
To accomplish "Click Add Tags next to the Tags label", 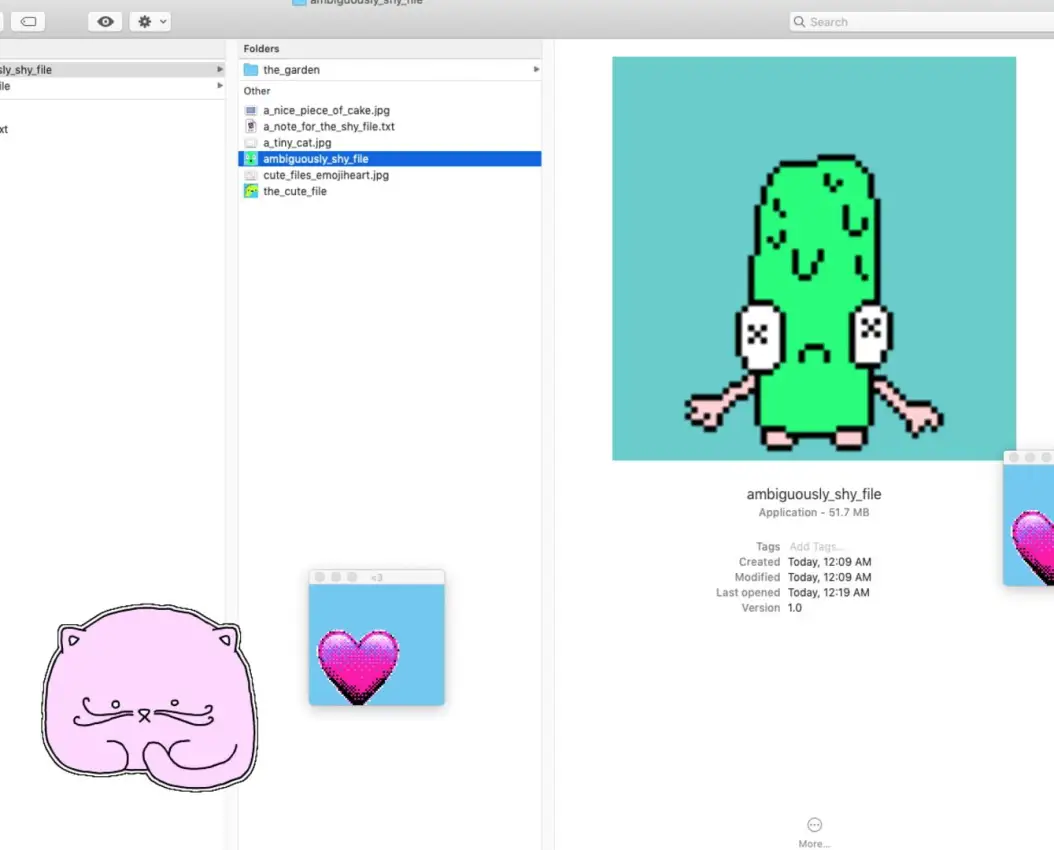I will click(815, 546).
